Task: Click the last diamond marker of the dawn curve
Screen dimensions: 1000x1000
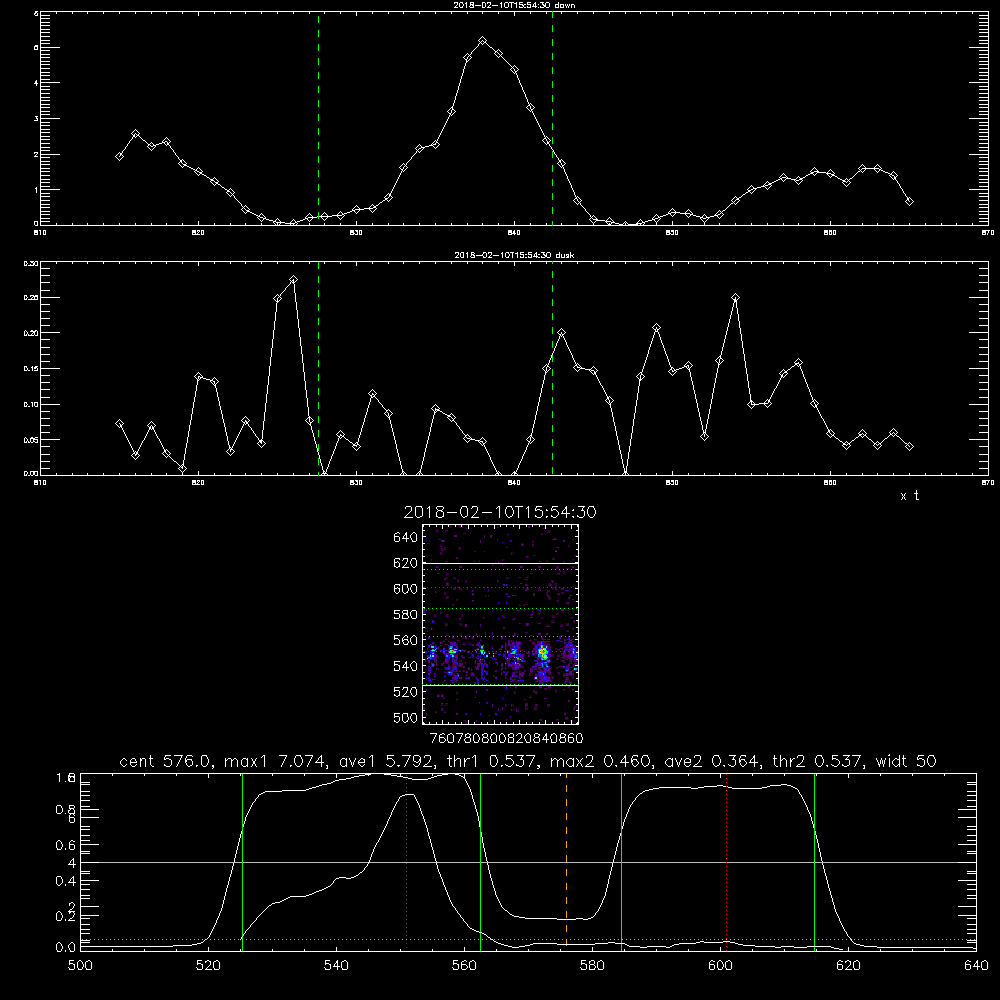Action: coord(909,202)
